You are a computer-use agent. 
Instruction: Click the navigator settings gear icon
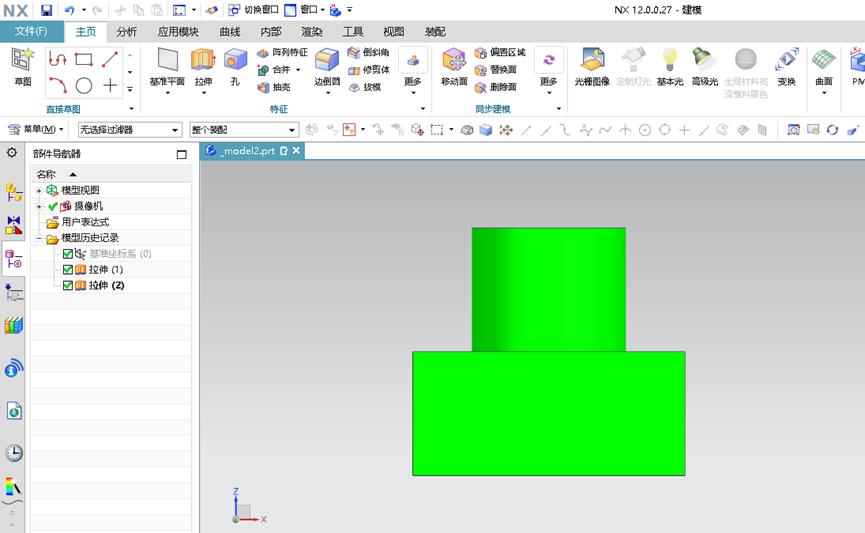[x=12, y=153]
